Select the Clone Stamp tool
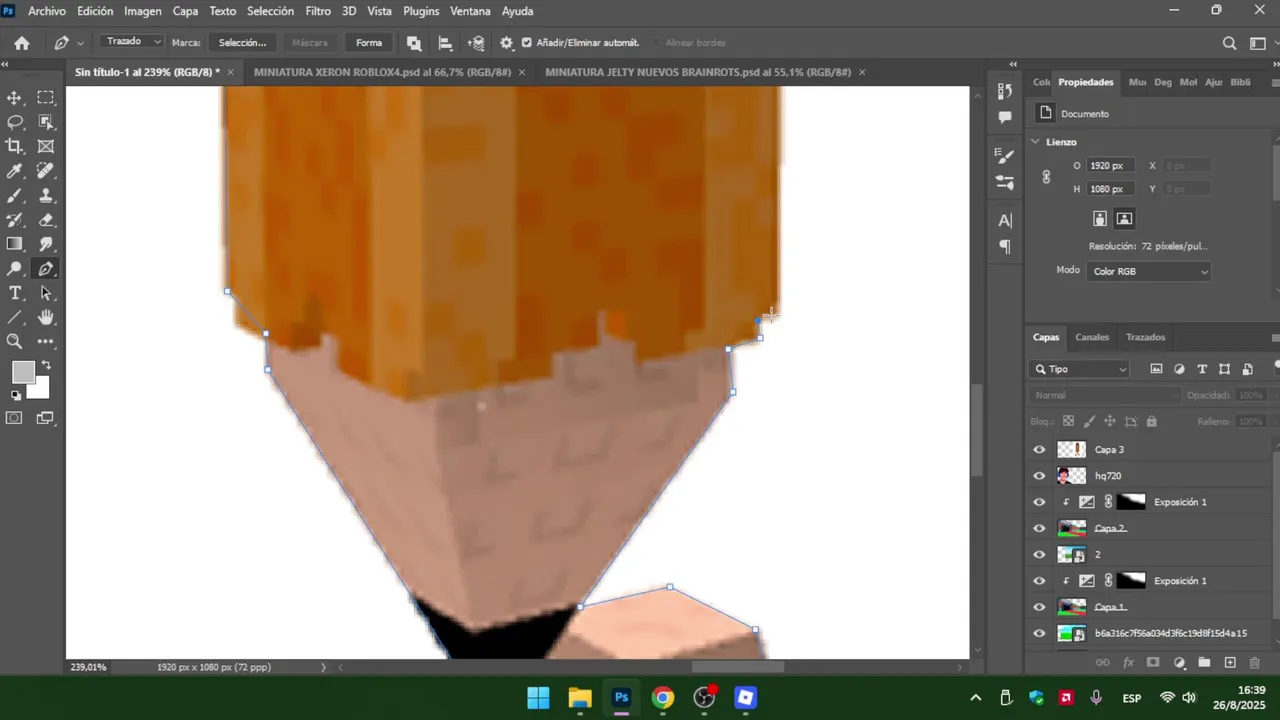The height and width of the screenshot is (720, 1280). point(46,196)
